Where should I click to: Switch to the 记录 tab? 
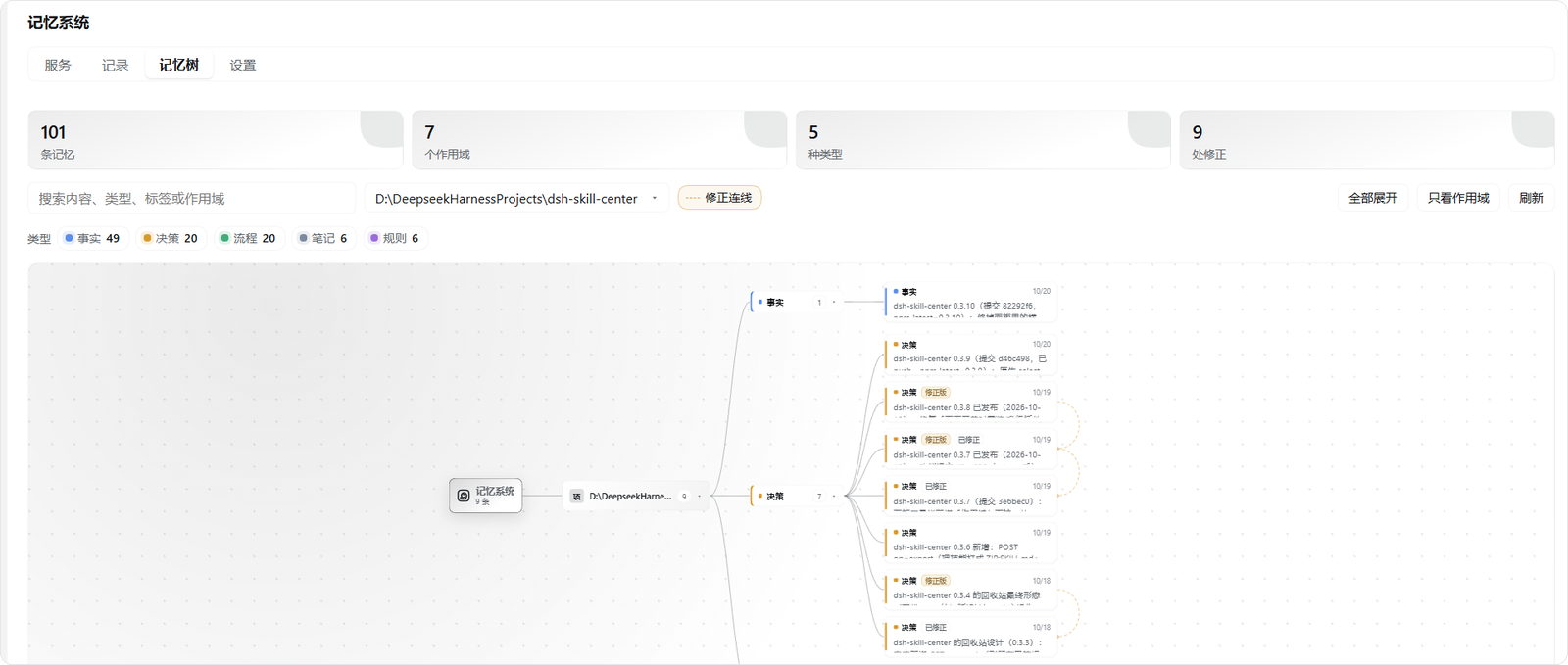tap(115, 65)
